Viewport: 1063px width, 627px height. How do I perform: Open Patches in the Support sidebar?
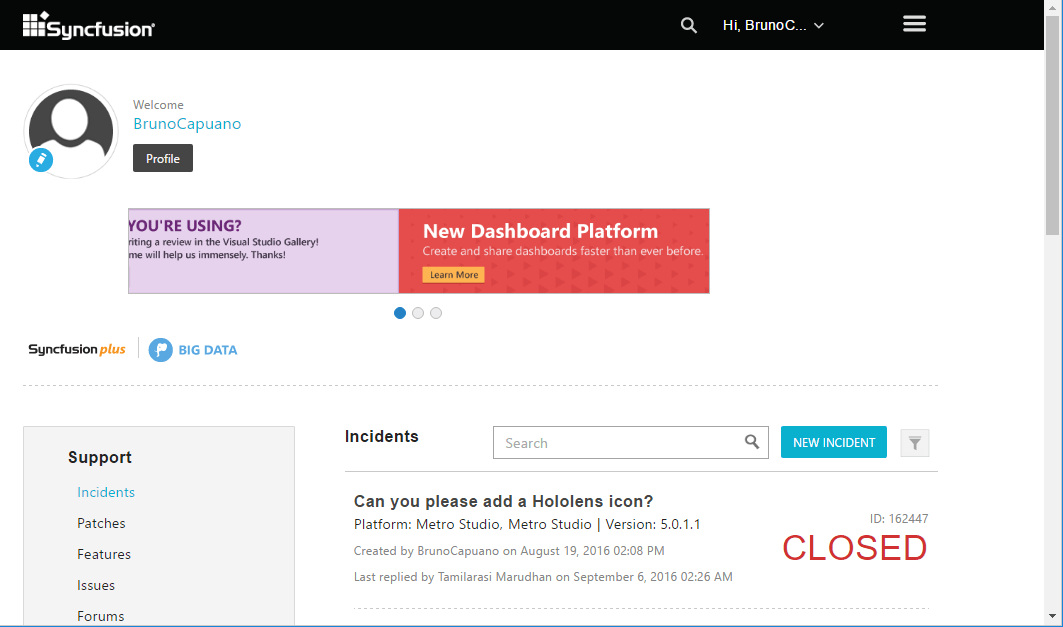point(101,523)
